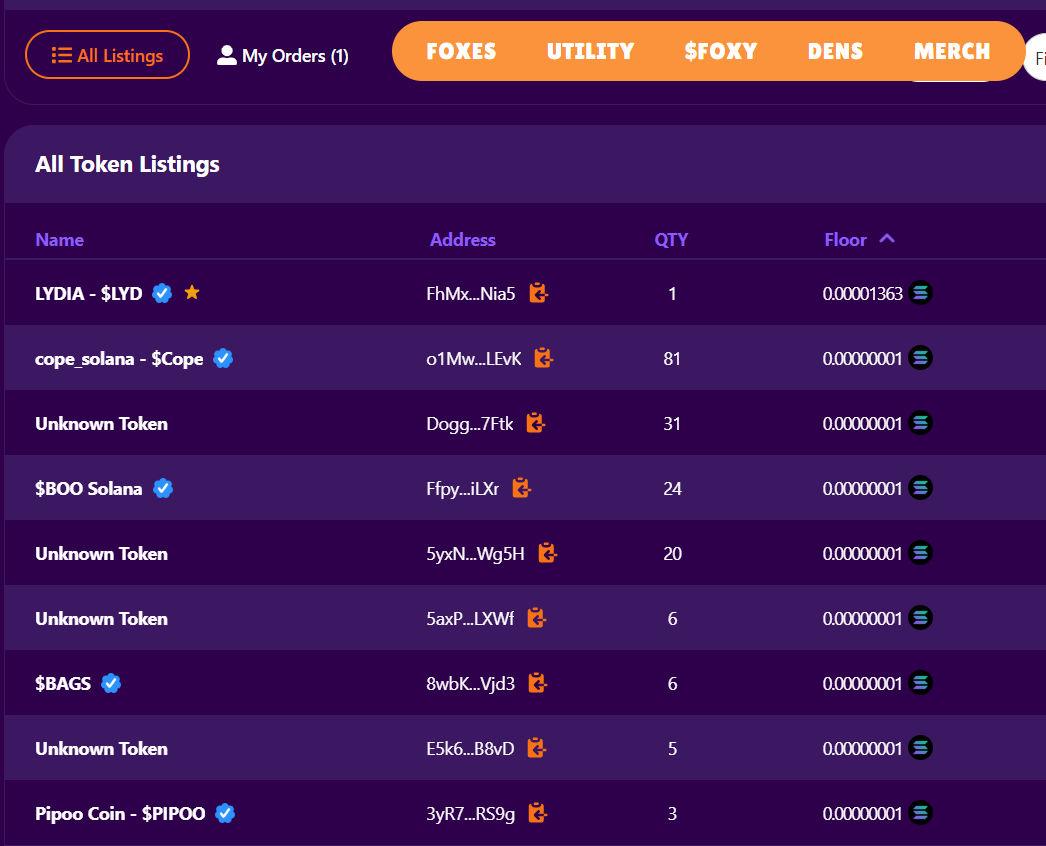This screenshot has width=1046, height=846.
Task: Sort listings by Name column
Action: click(x=59, y=240)
